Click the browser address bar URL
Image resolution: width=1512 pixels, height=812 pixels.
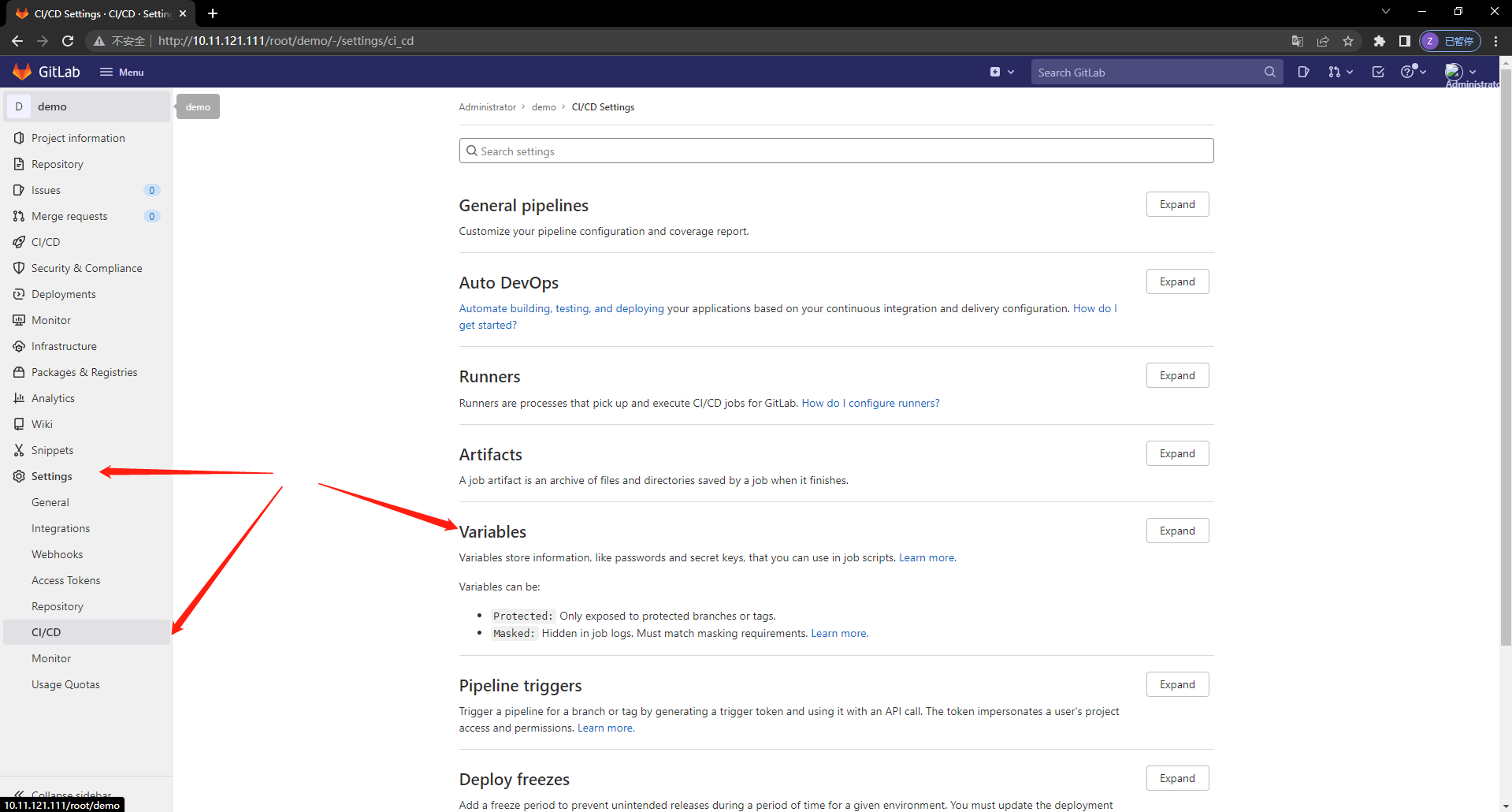286,41
